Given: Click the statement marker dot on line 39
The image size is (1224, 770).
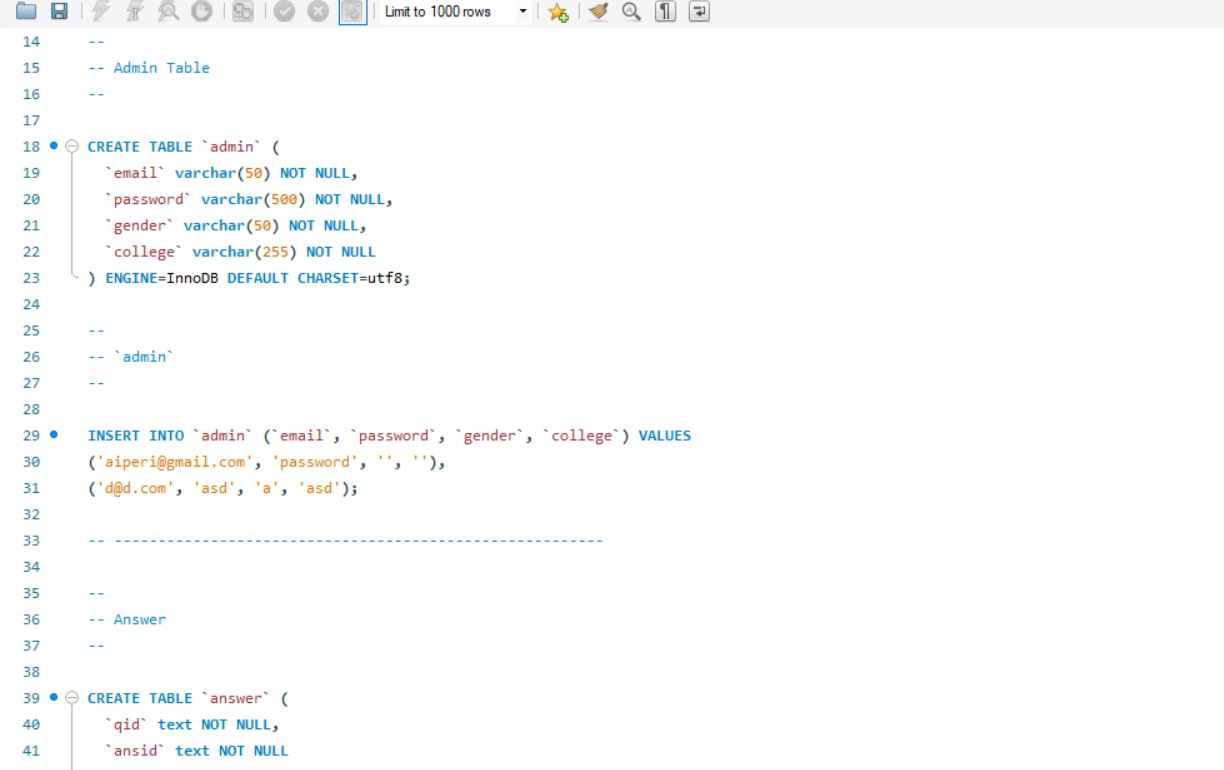Looking at the screenshot, I should click(54, 698).
